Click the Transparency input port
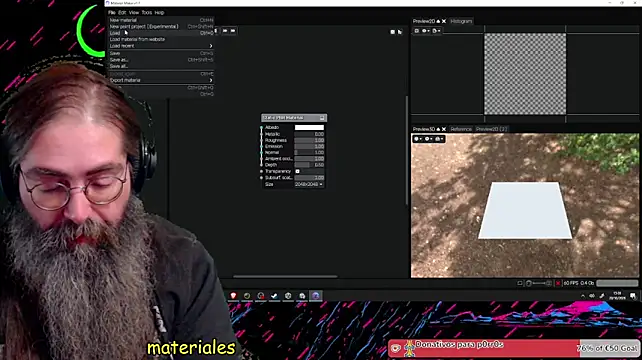 coord(262,171)
